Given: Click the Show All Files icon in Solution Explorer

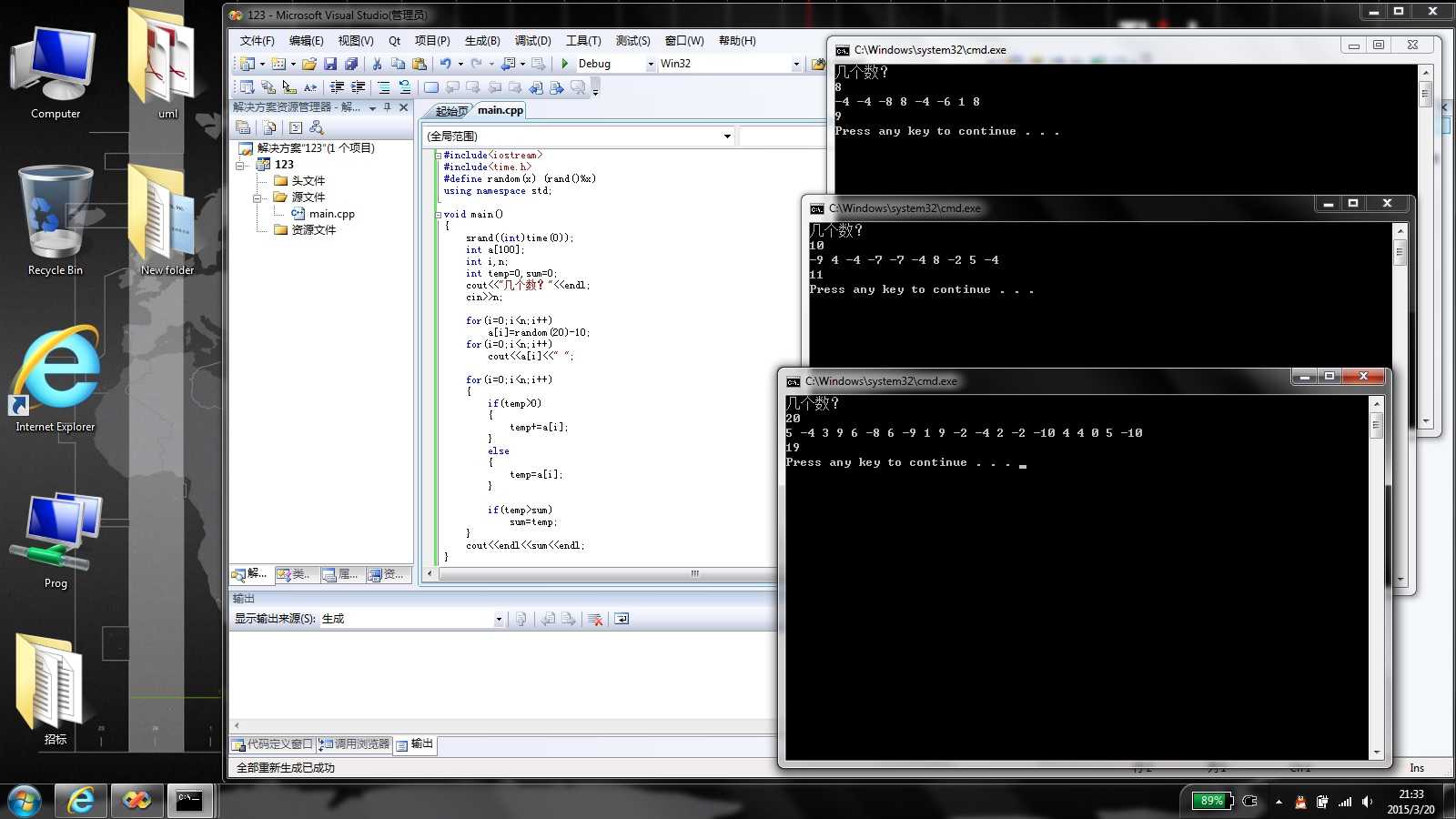Looking at the screenshot, I should (269, 127).
